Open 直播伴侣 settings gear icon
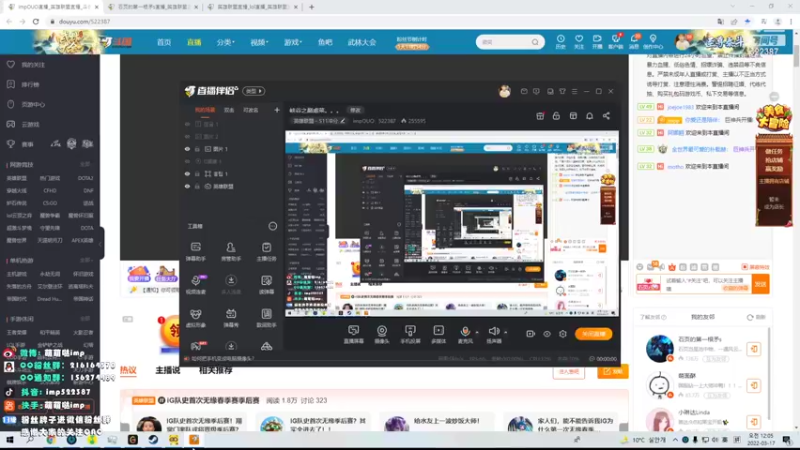The image size is (800, 450). [x=563, y=334]
